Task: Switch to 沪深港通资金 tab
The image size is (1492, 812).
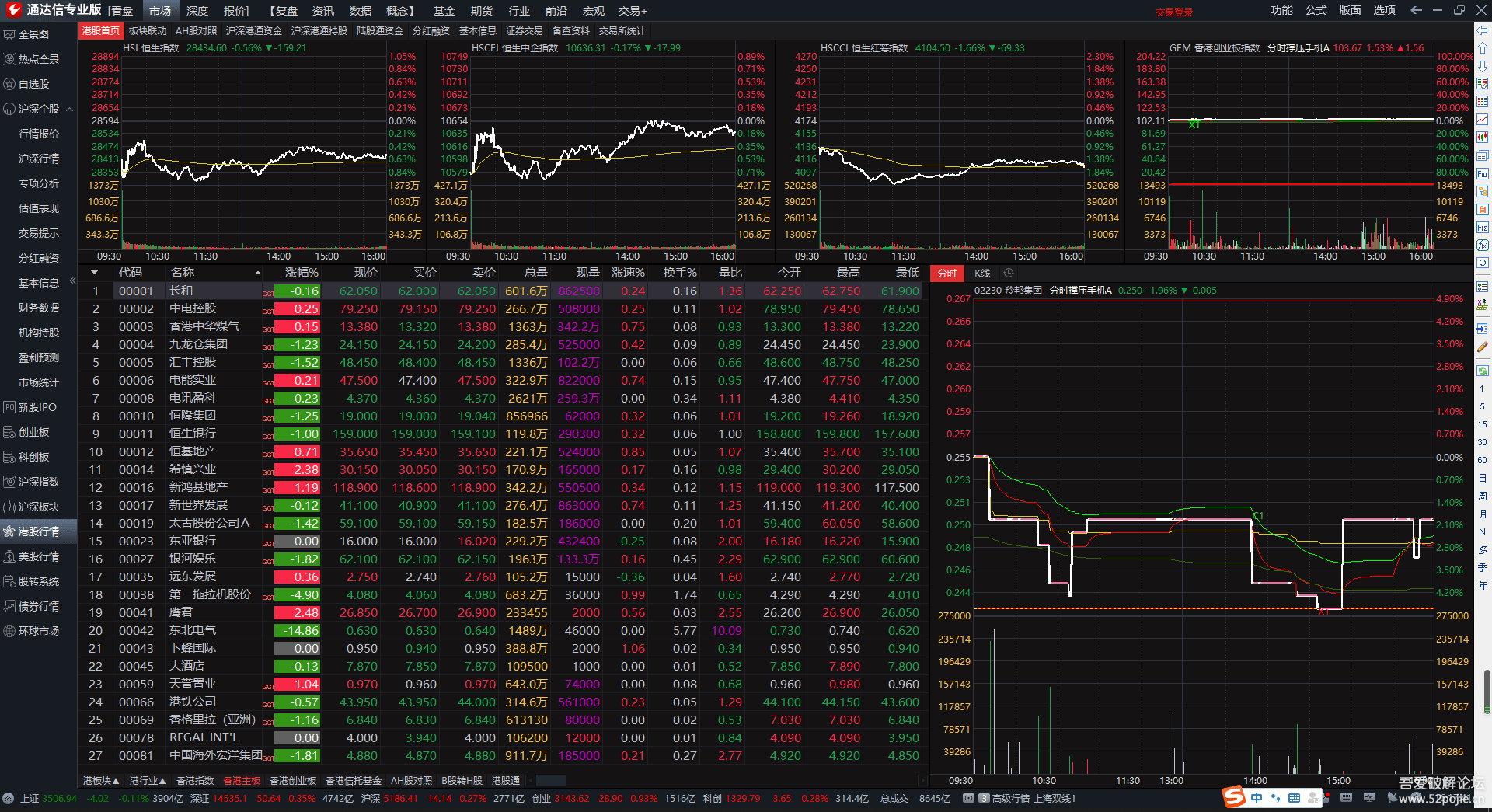Action: click(x=254, y=30)
